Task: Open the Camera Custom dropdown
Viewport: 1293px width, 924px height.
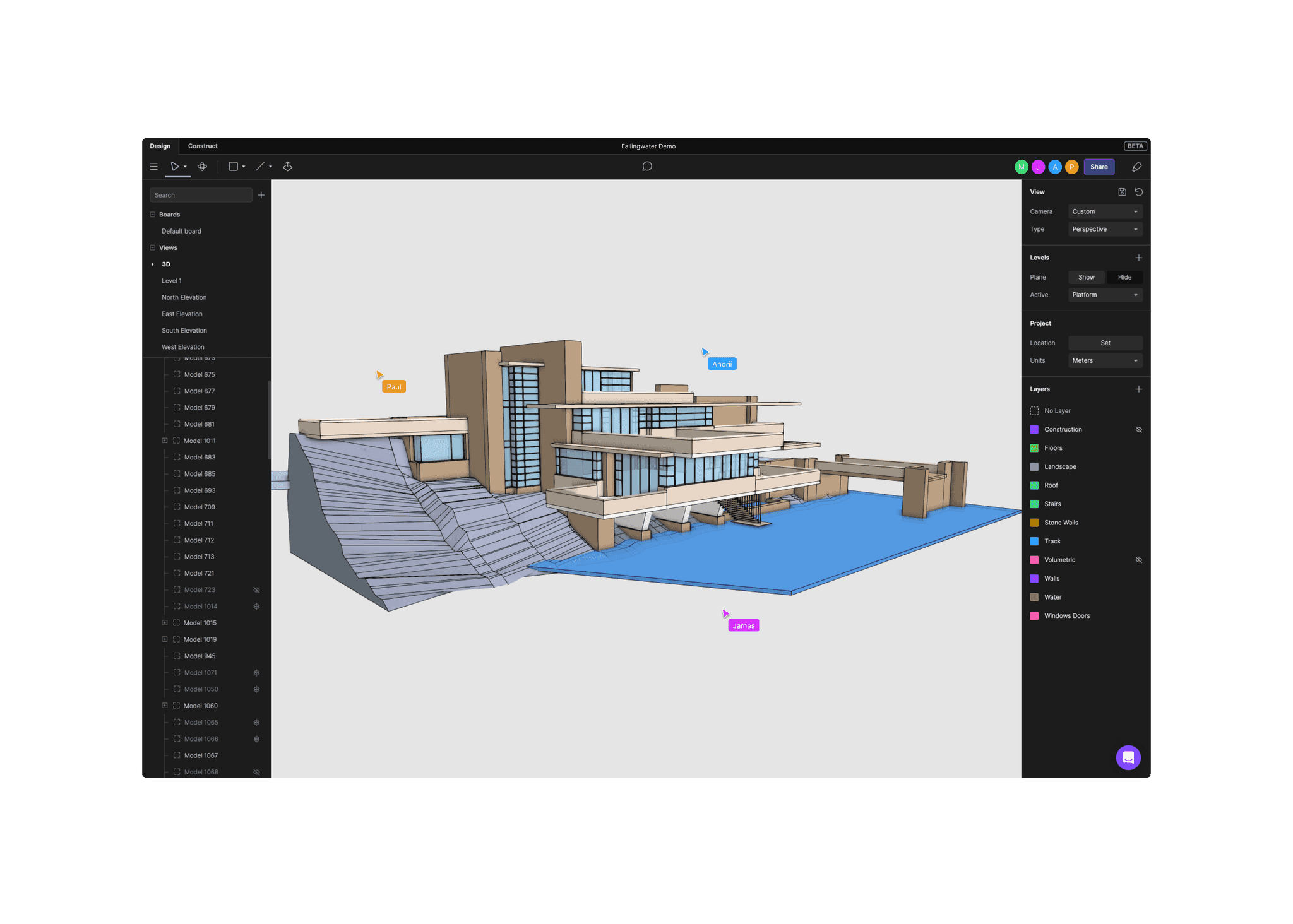Action: pyautogui.click(x=1105, y=212)
